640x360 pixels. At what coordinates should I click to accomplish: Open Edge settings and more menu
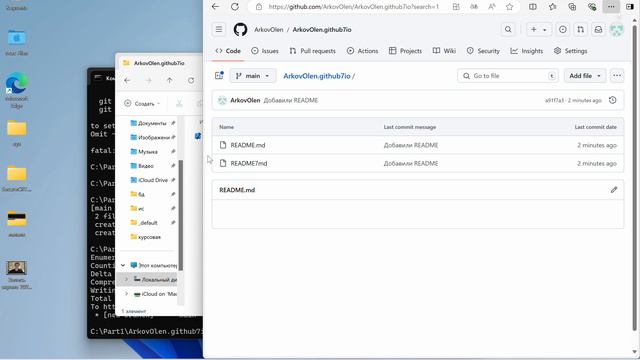pyautogui.click(x=611, y=7)
